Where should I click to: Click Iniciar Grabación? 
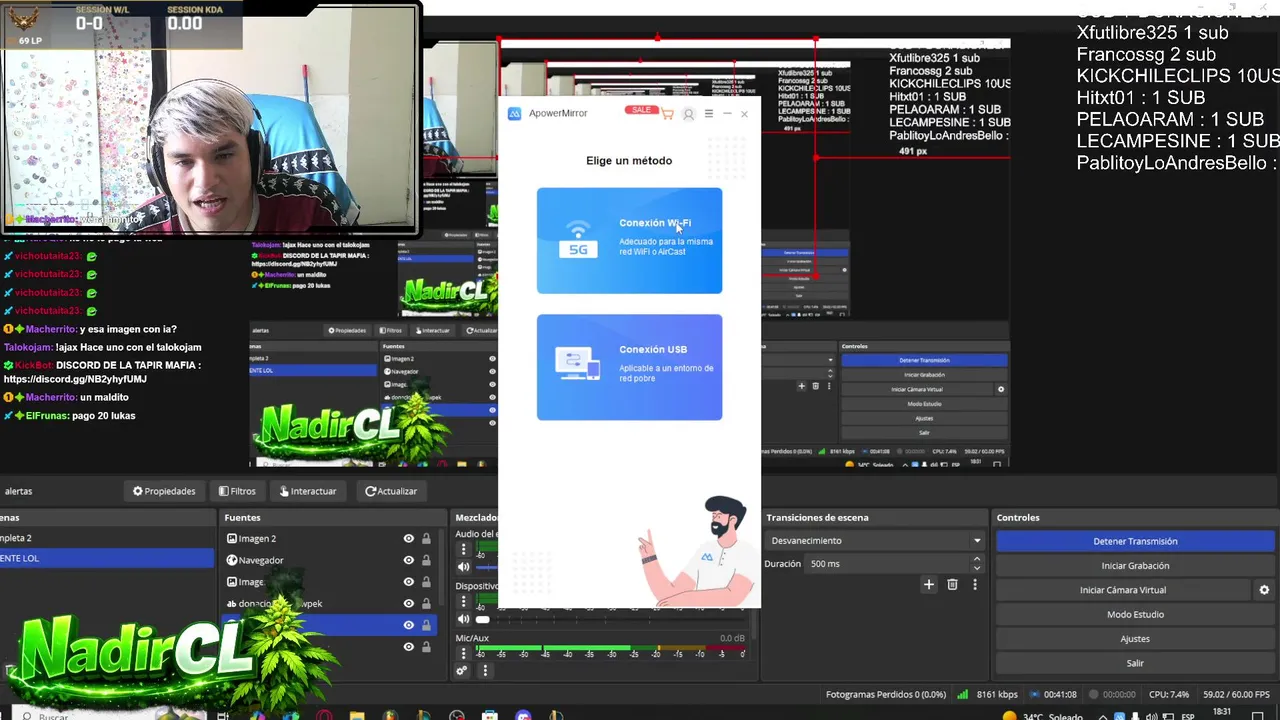pos(1135,566)
